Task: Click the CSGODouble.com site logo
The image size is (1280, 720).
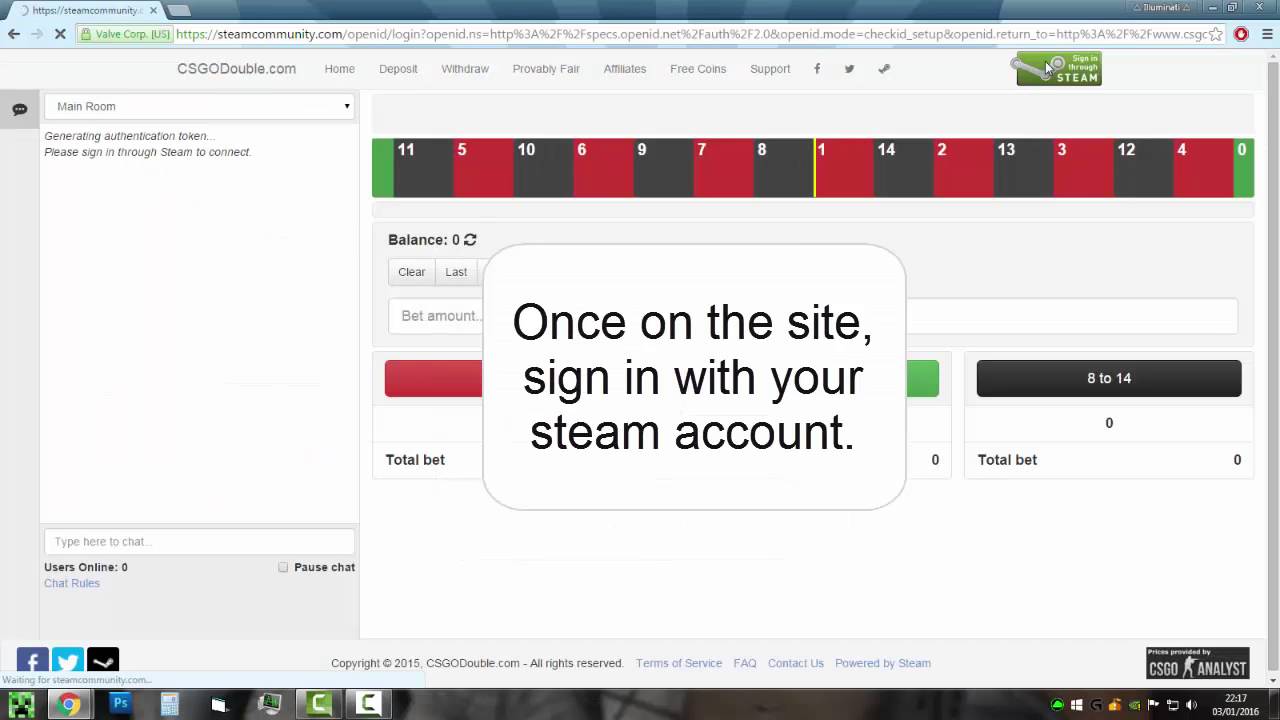Action: tap(237, 69)
